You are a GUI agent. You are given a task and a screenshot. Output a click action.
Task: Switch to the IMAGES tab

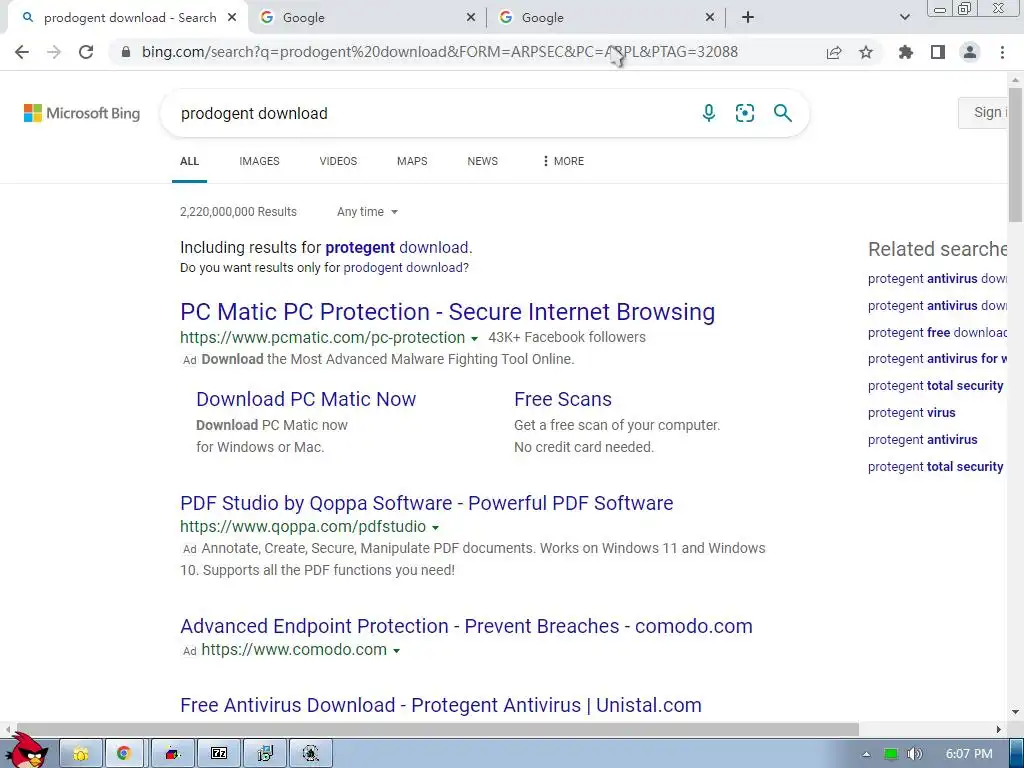(x=259, y=161)
